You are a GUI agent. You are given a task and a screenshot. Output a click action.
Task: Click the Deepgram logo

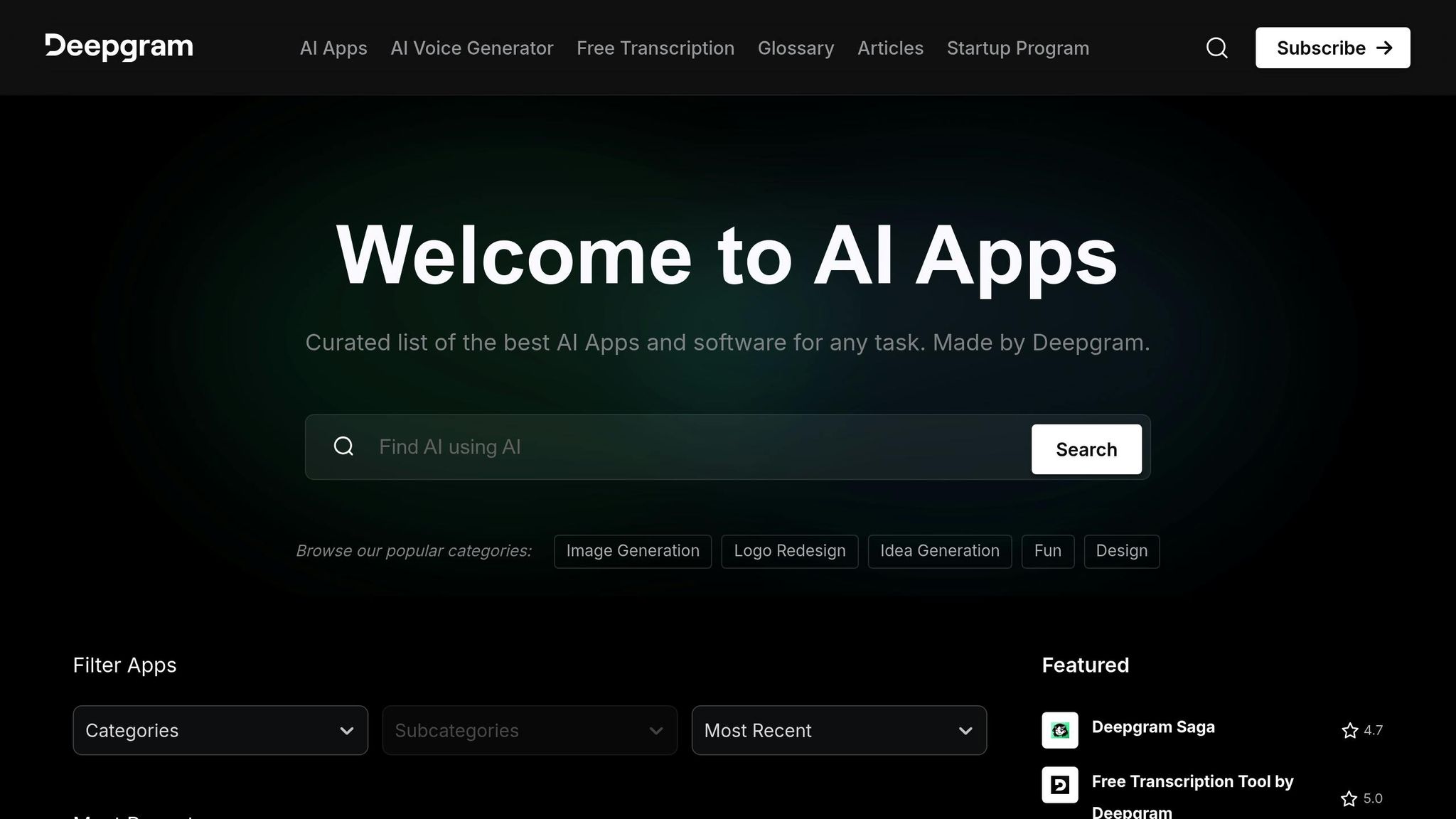point(119,47)
